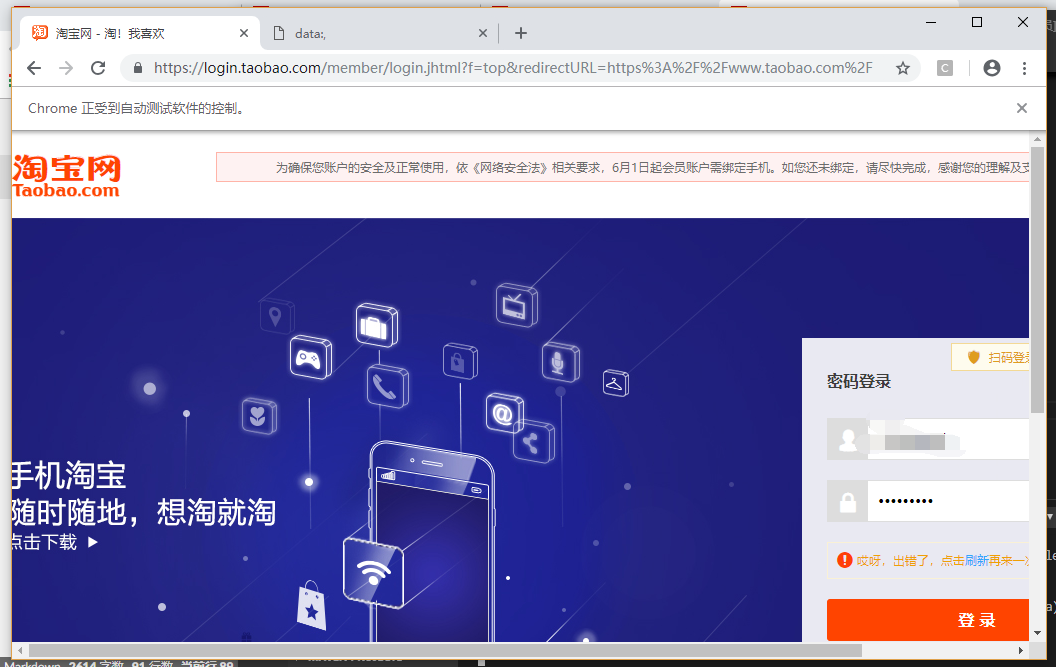Screen dimensions: 1056x667
Task: Close the Taobao tab
Action: [x=244, y=33]
